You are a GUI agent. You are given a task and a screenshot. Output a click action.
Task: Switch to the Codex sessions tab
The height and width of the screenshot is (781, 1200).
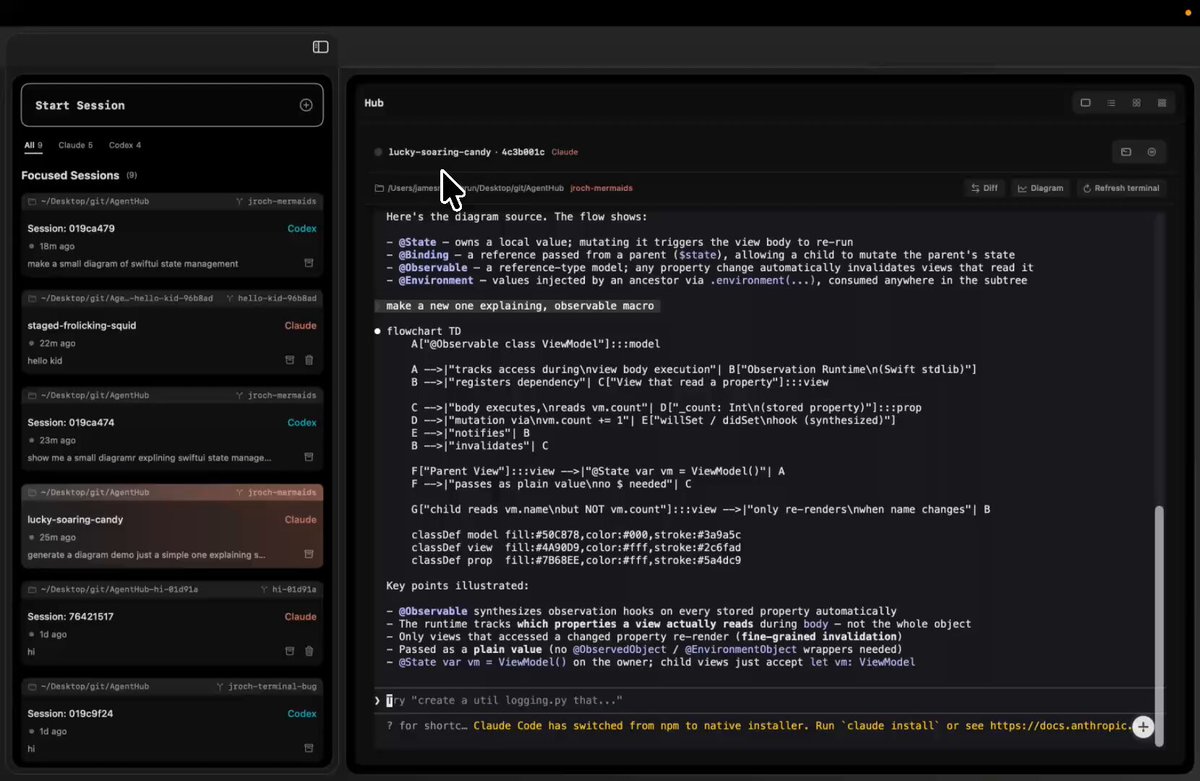click(x=124, y=145)
